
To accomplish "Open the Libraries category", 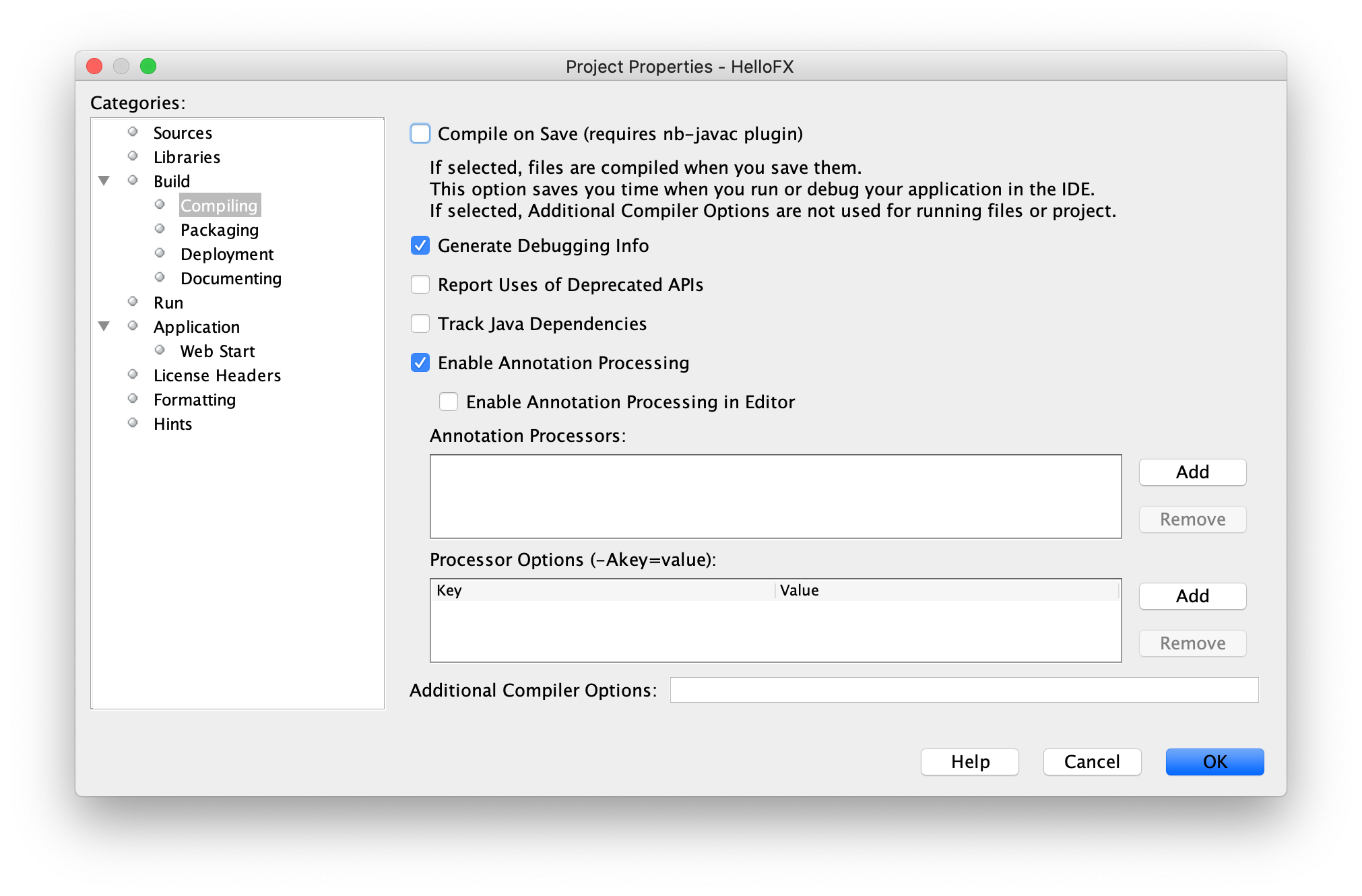I will coord(187,157).
